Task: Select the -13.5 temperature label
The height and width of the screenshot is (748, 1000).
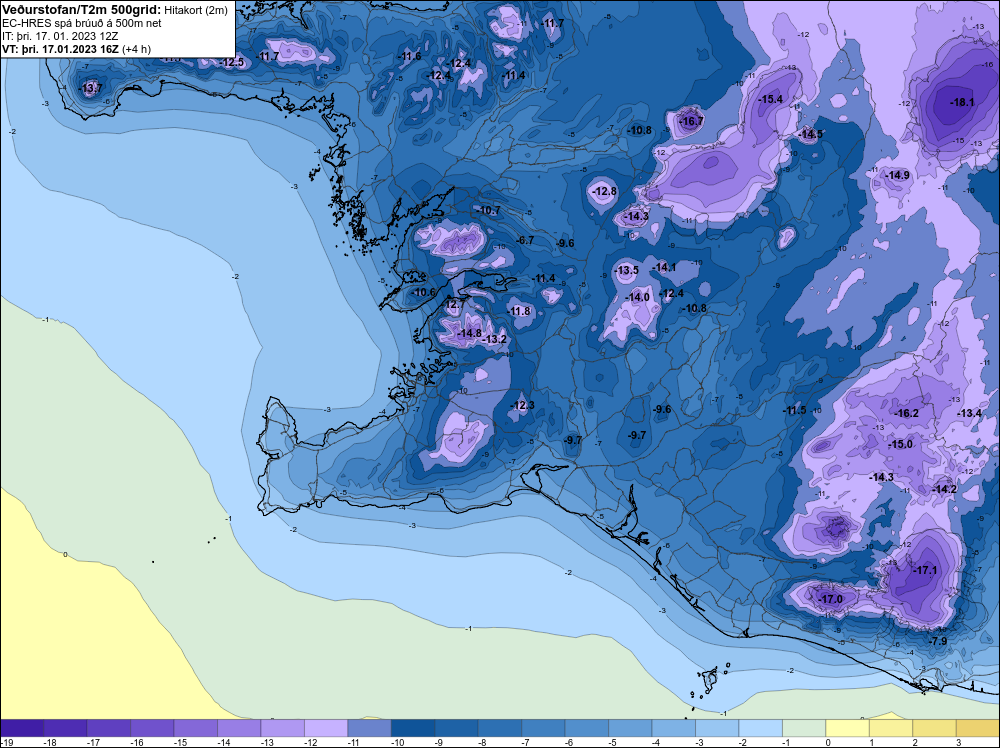Action: (626, 270)
